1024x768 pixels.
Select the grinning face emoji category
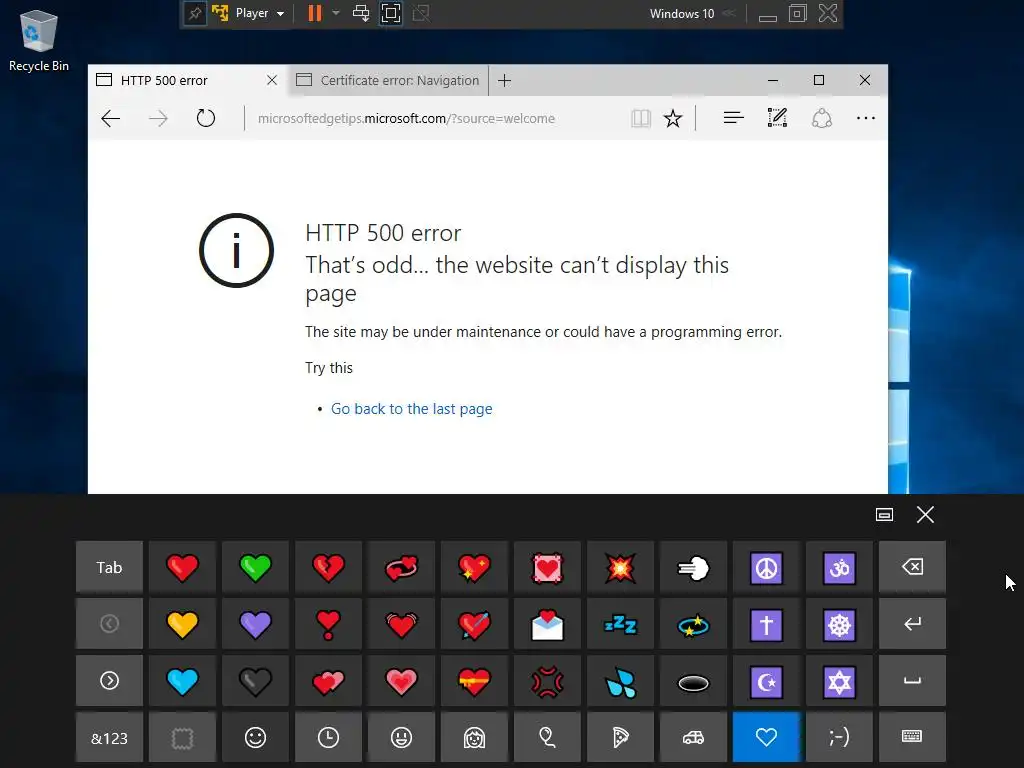tap(402, 738)
